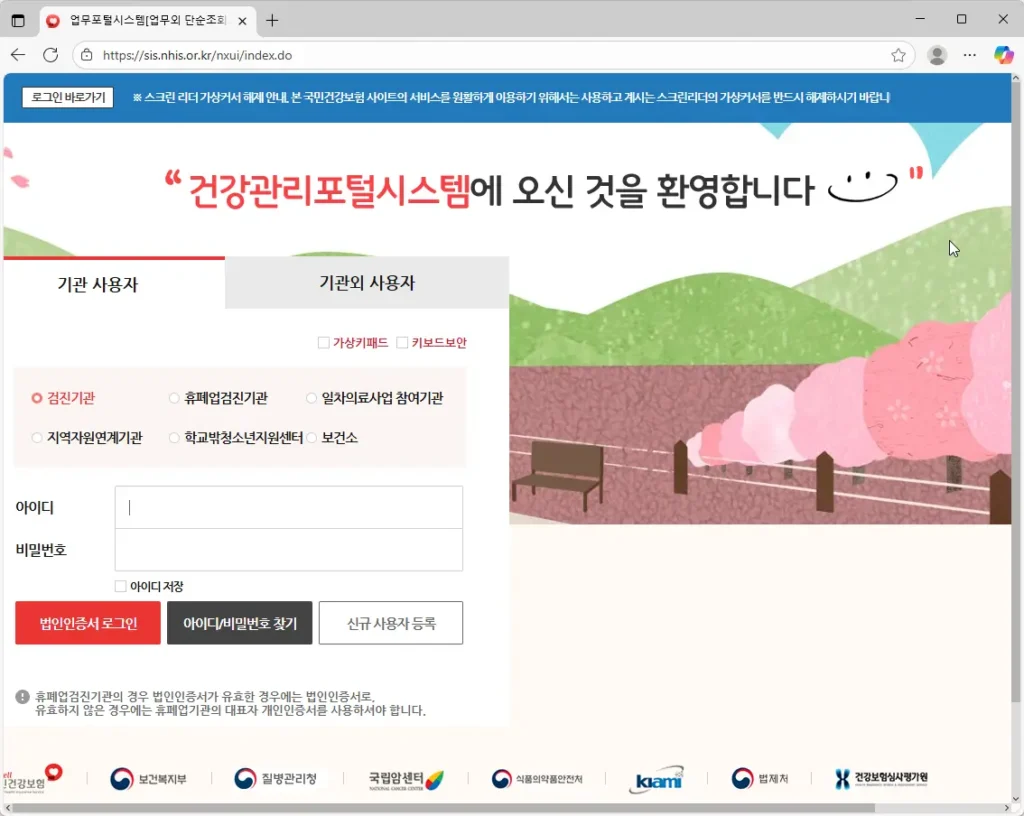Choose the 보건소 radio option

tap(312, 438)
